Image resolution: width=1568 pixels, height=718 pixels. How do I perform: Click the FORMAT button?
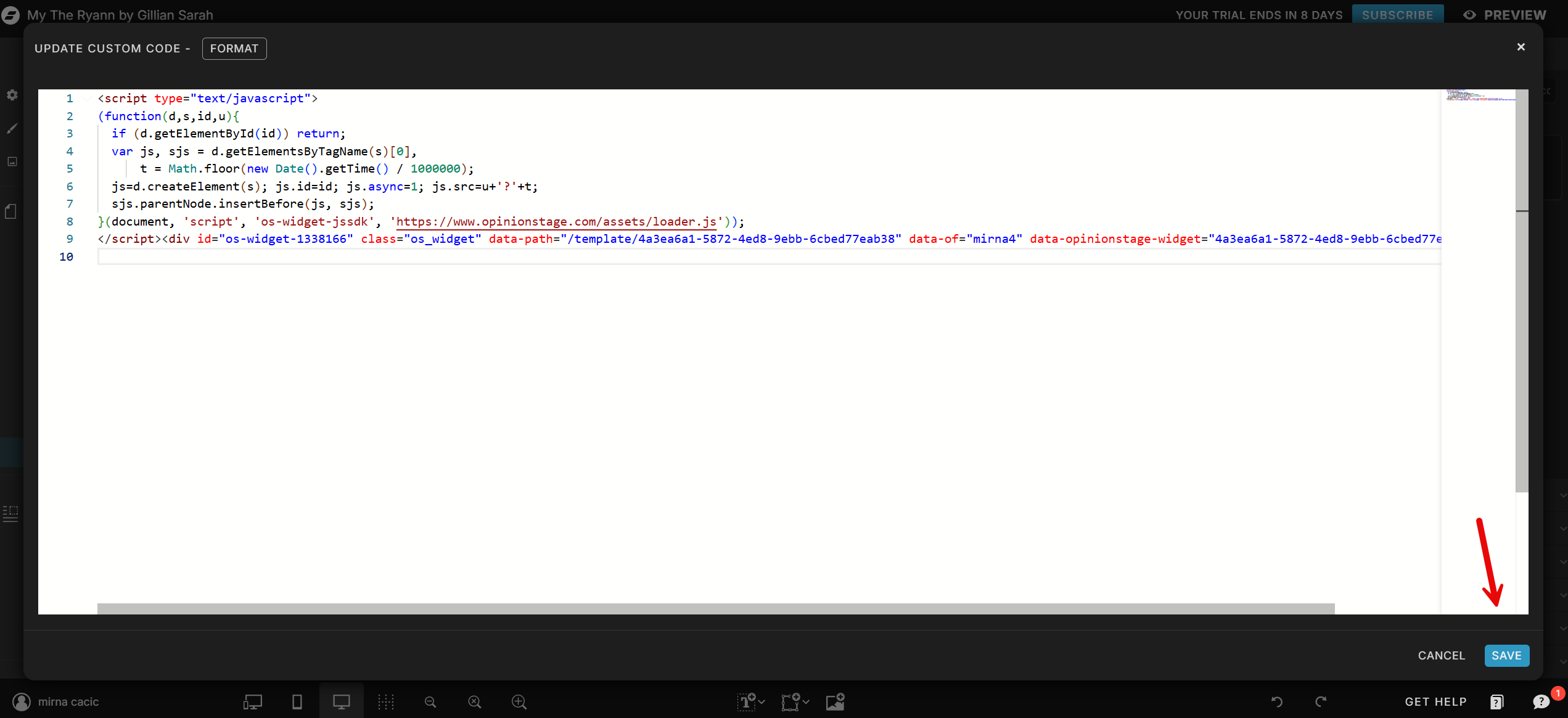click(x=234, y=49)
